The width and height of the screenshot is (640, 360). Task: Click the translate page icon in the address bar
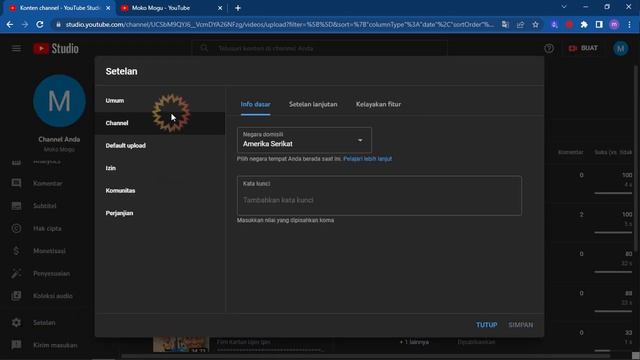tap(505, 24)
